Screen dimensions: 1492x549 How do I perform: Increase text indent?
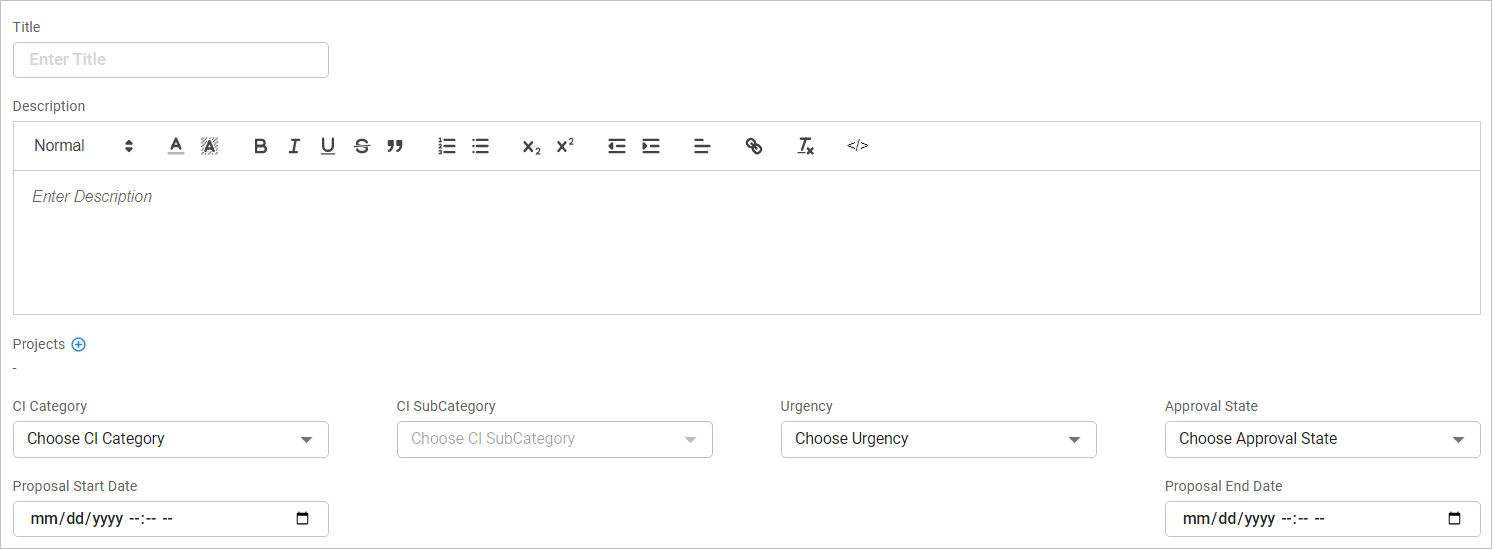(651, 146)
